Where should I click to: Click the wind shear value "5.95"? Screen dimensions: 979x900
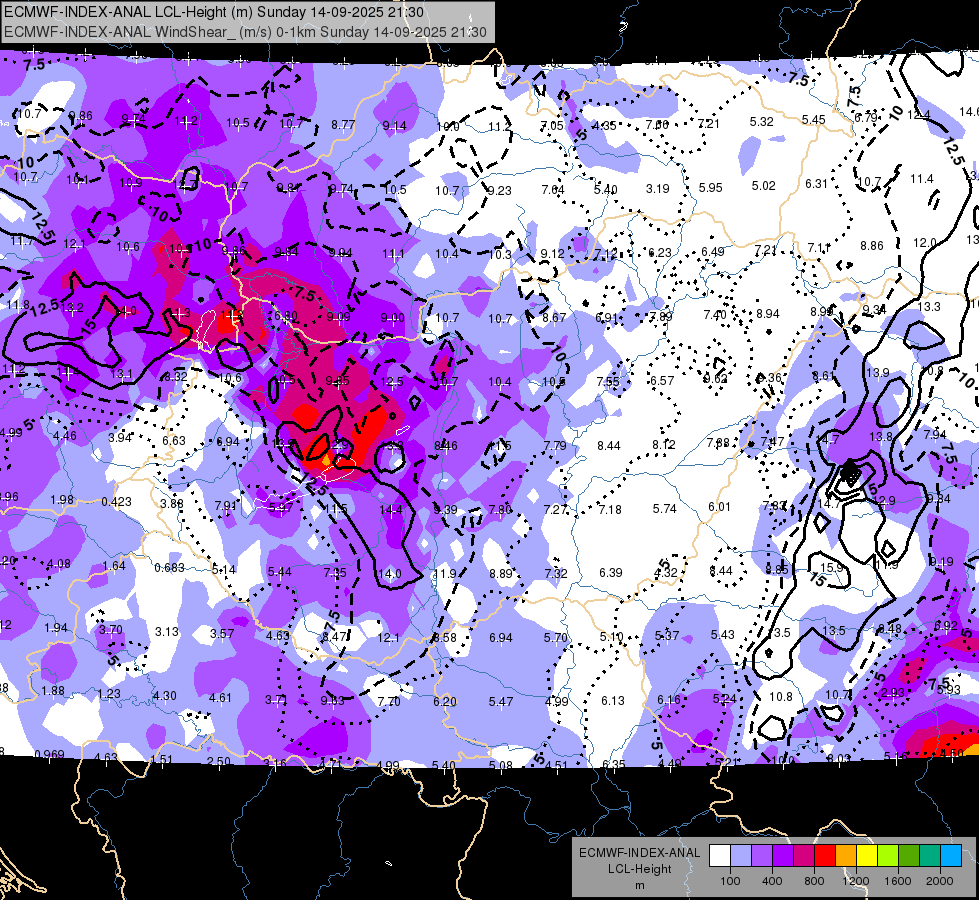pos(711,187)
